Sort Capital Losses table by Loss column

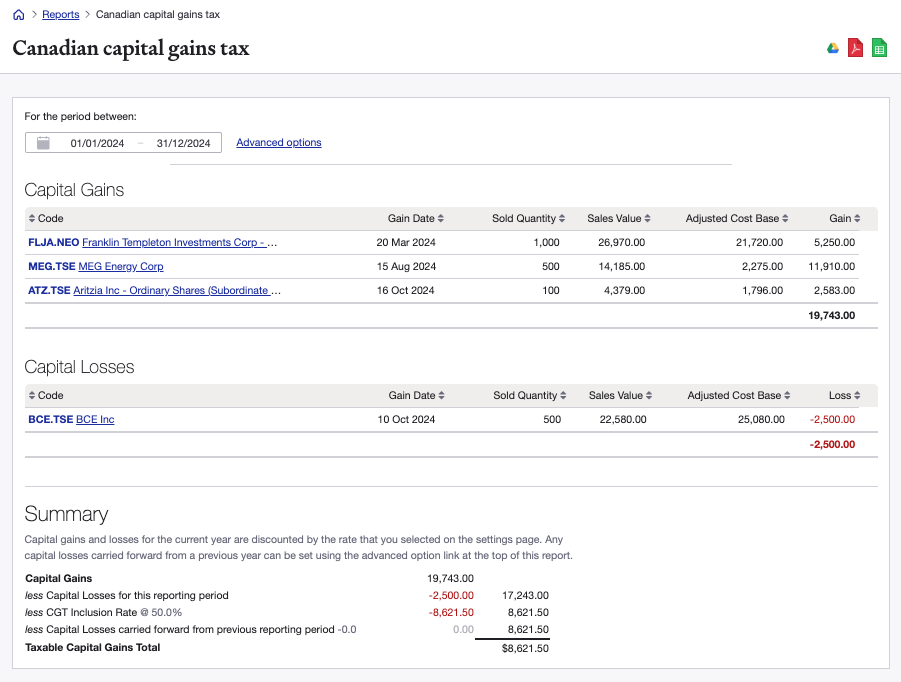[x=845, y=395]
